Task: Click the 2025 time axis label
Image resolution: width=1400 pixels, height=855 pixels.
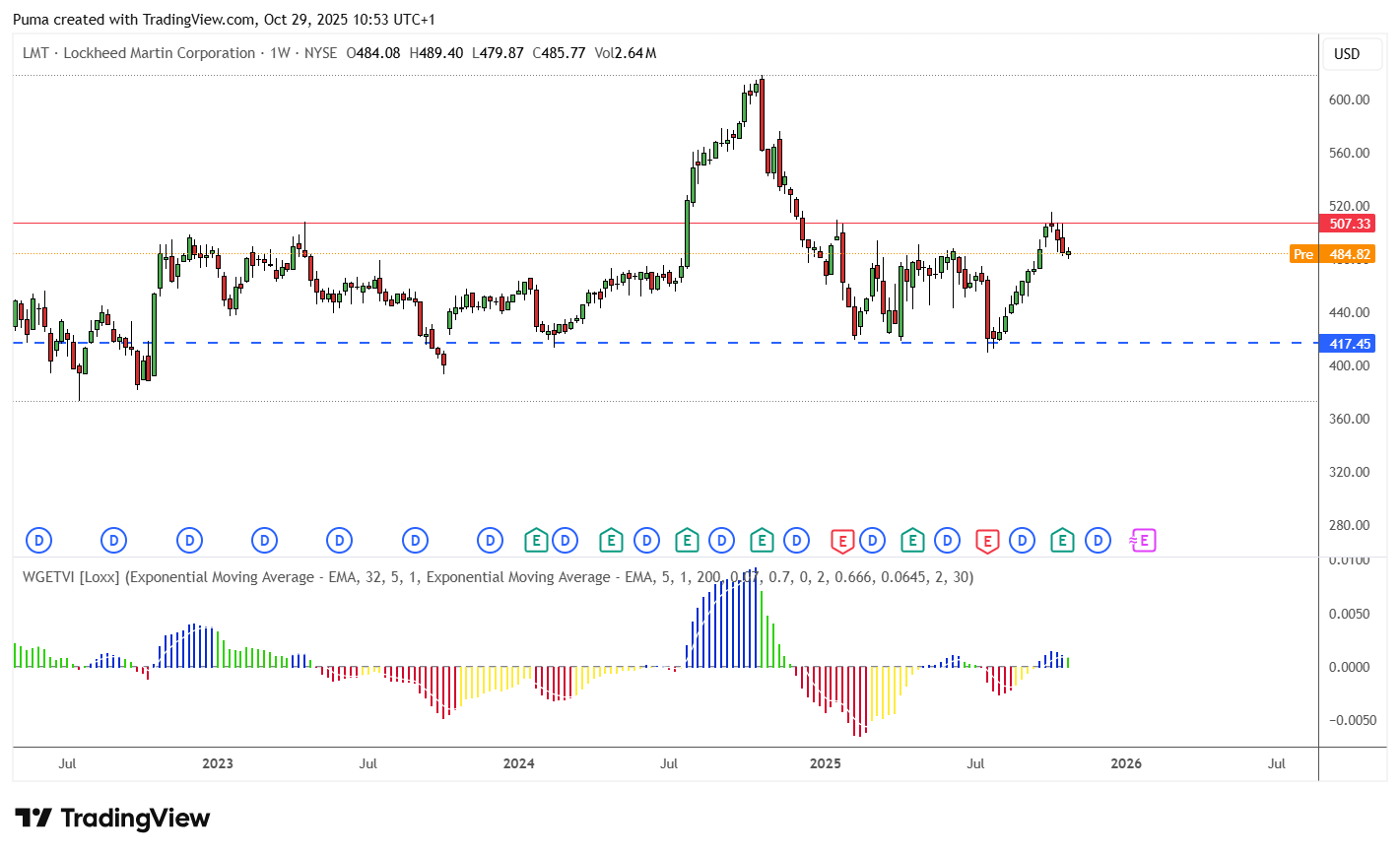Action: [x=825, y=763]
